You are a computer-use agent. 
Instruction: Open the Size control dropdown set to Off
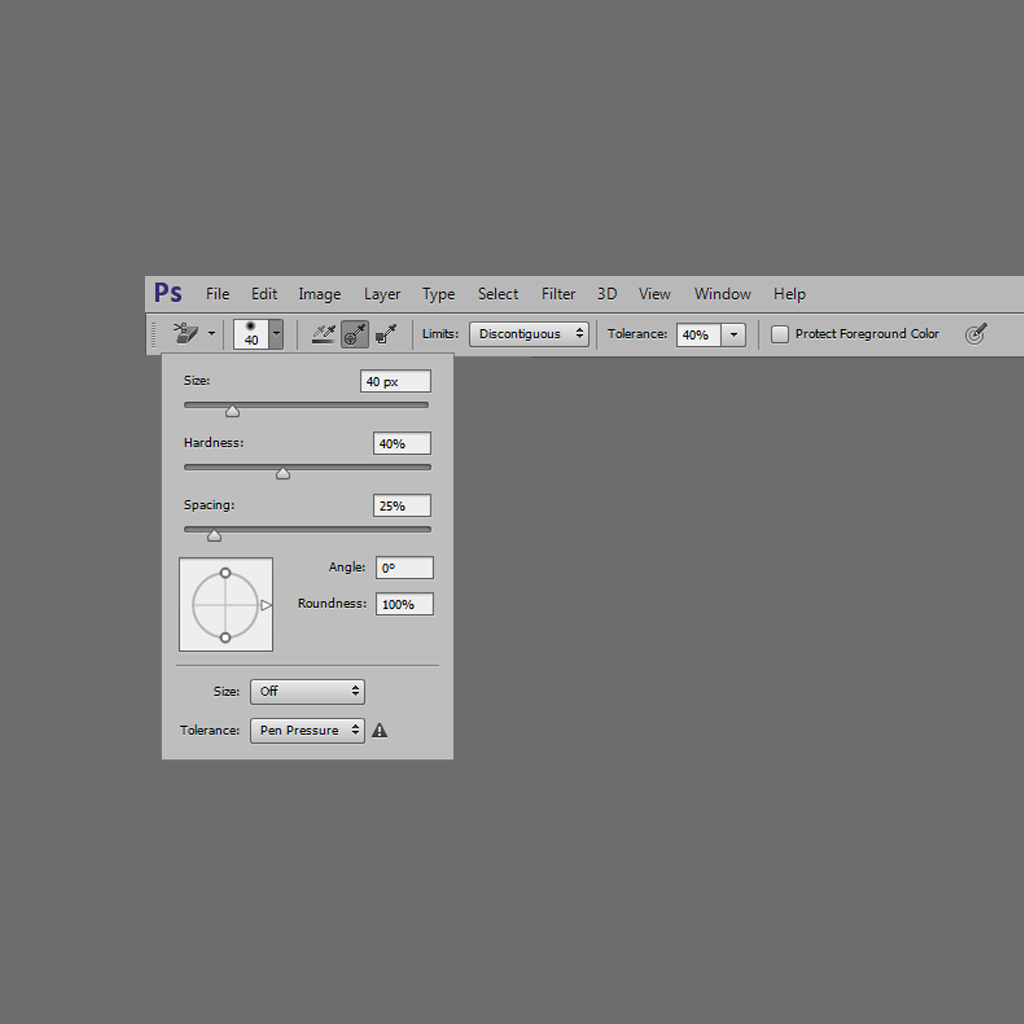click(x=307, y=691)
